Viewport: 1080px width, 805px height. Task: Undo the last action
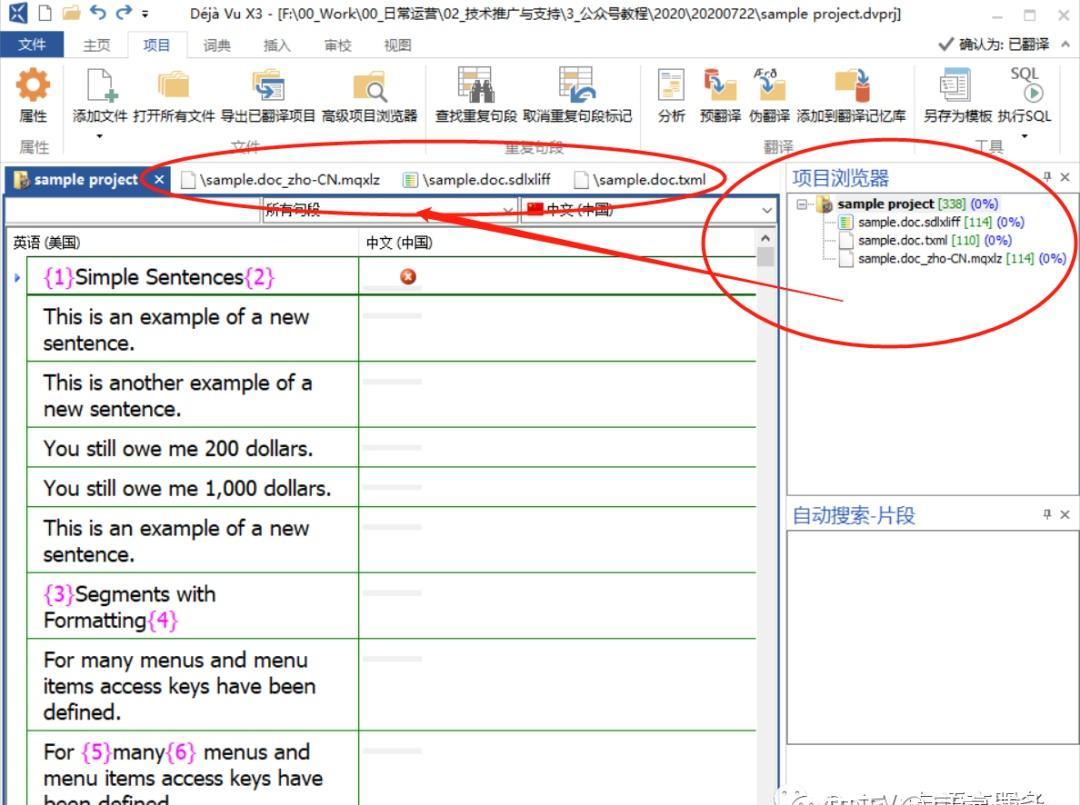(x=98, y=12)
